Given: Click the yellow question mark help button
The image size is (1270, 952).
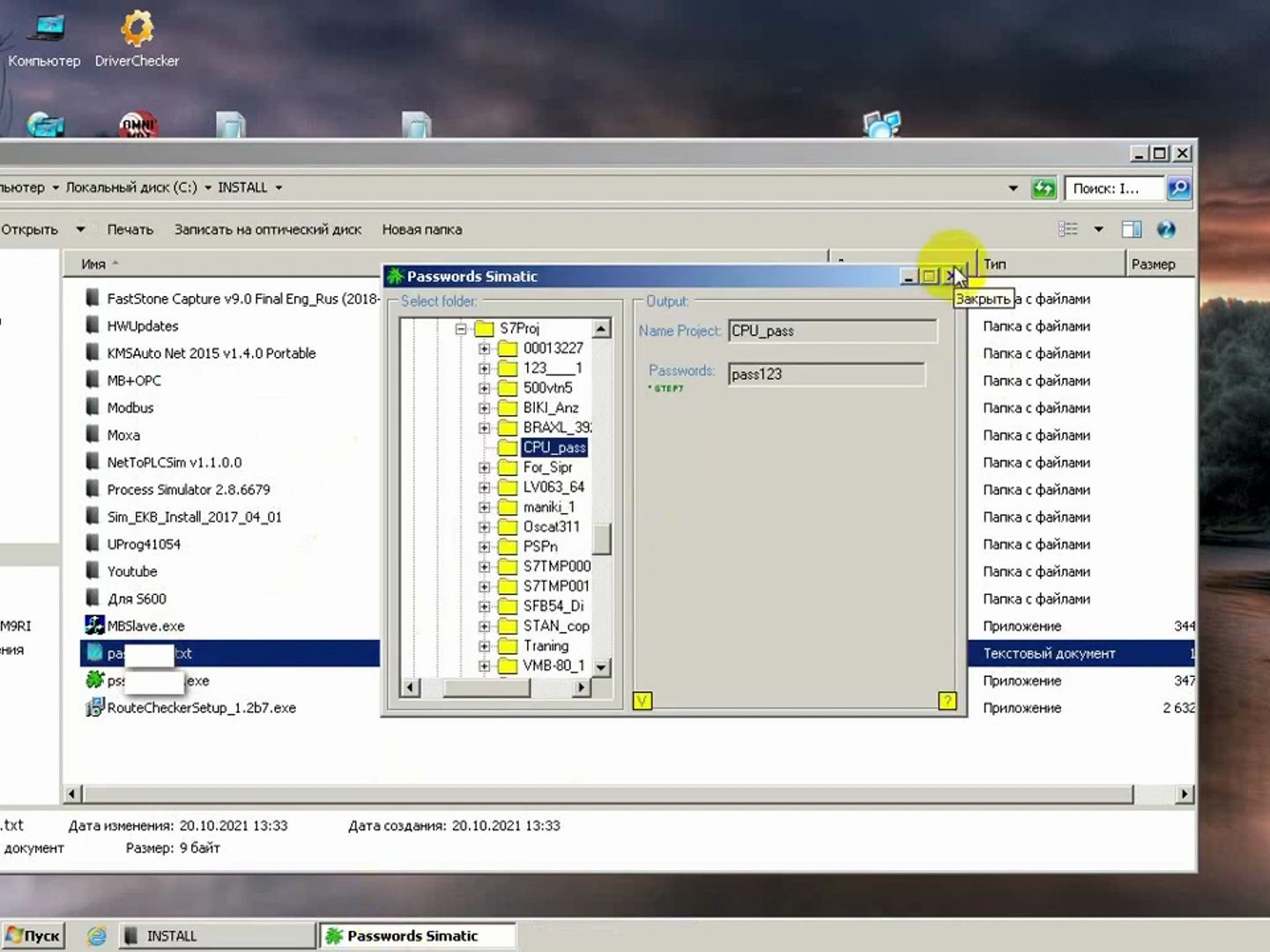Looking at the screenshot, I should (x=947, y=701).
